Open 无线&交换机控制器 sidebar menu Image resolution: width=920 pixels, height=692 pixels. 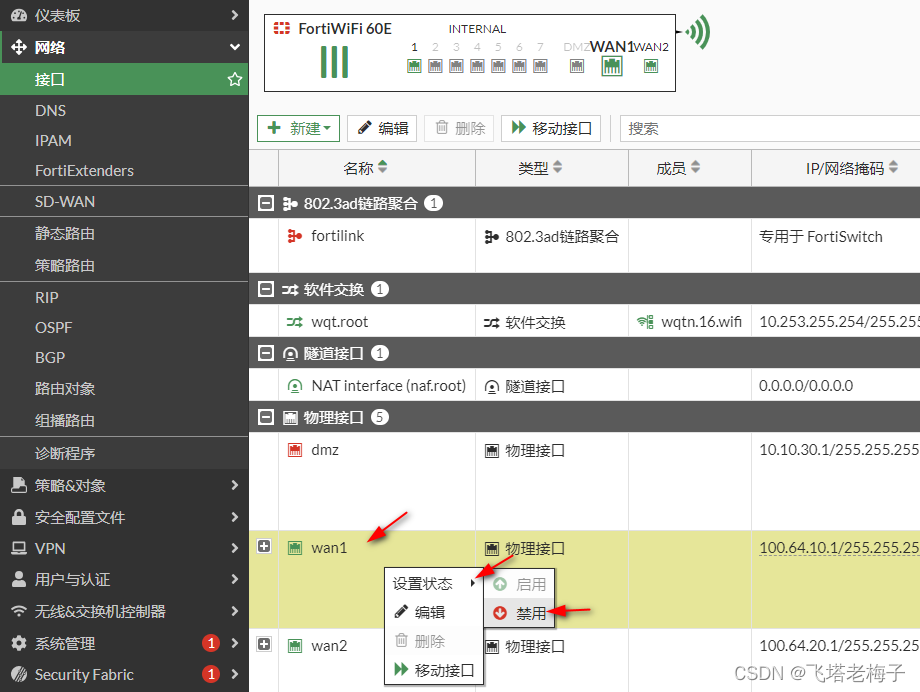coord(124,611)
